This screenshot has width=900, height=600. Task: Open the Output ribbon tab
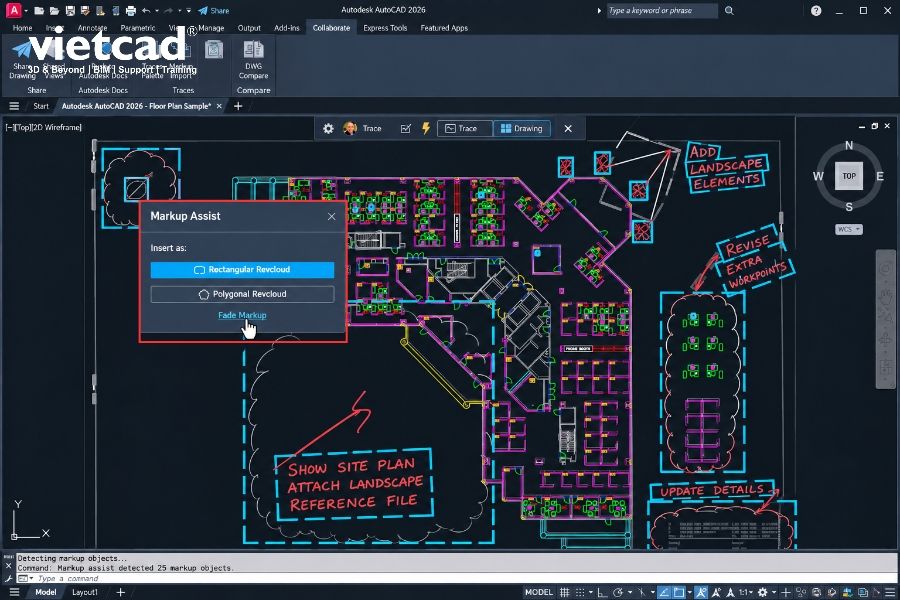pyautogui.click(x=249, y=28)
